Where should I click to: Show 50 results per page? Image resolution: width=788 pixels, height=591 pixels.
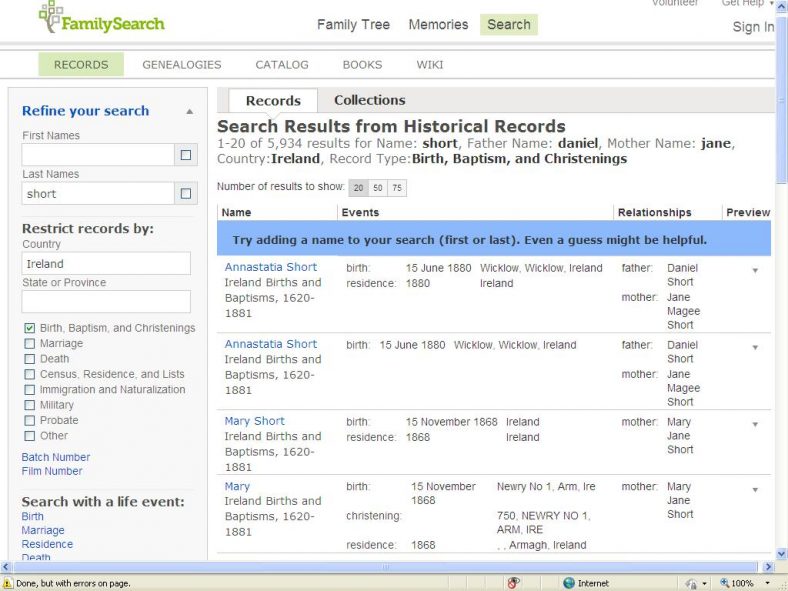[378, 188]
